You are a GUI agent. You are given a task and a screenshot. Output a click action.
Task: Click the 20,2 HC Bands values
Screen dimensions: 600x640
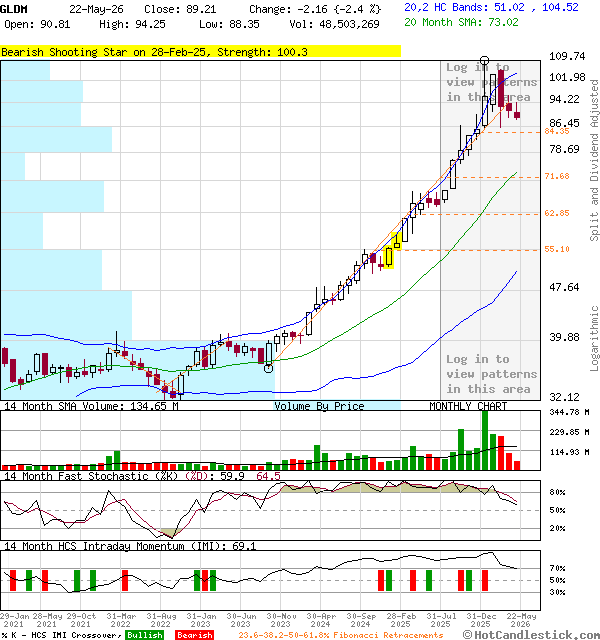click(x=491, y=7)
